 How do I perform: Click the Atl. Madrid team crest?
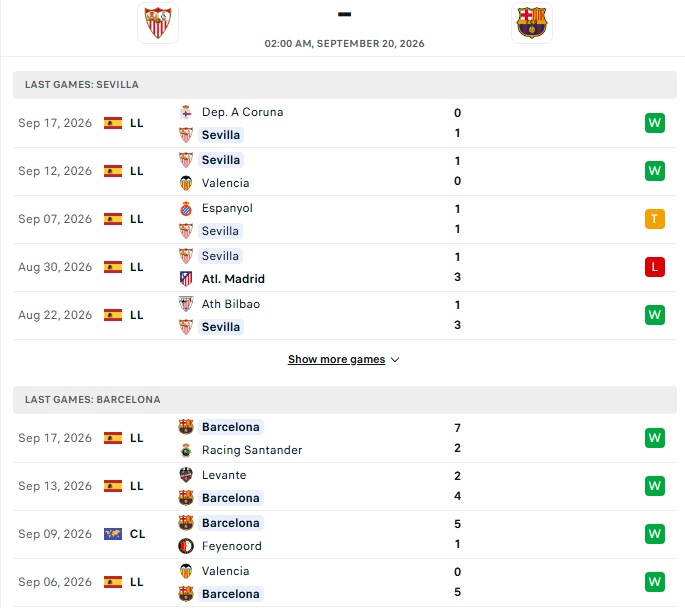coord(186,279)
